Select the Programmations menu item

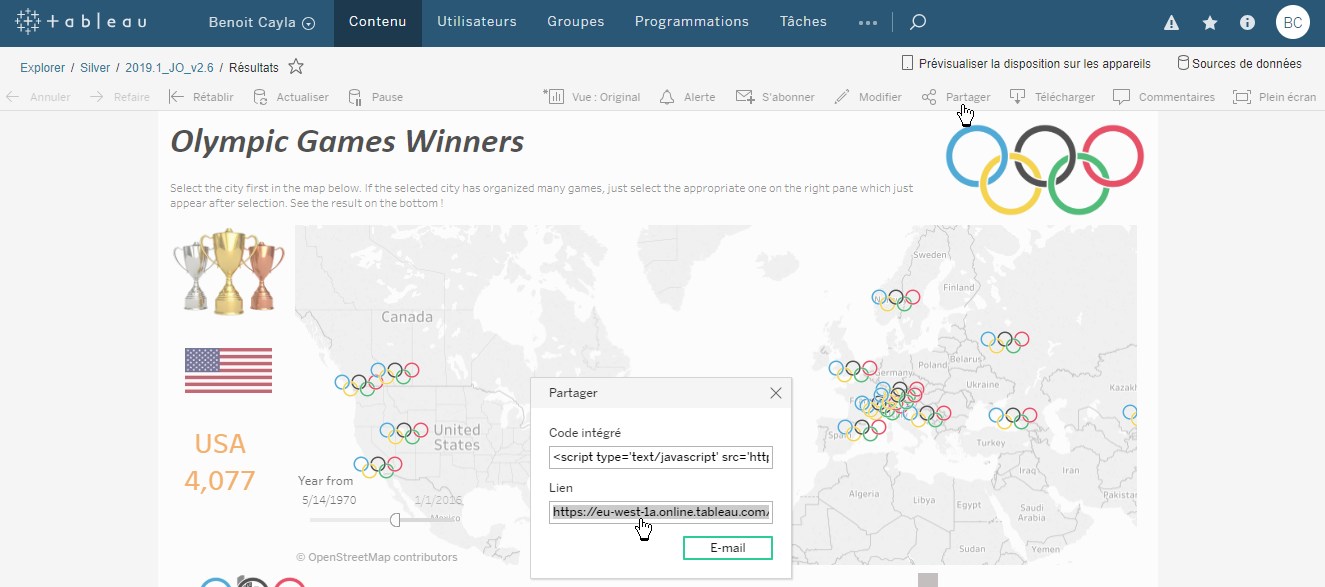pos(691,21)
